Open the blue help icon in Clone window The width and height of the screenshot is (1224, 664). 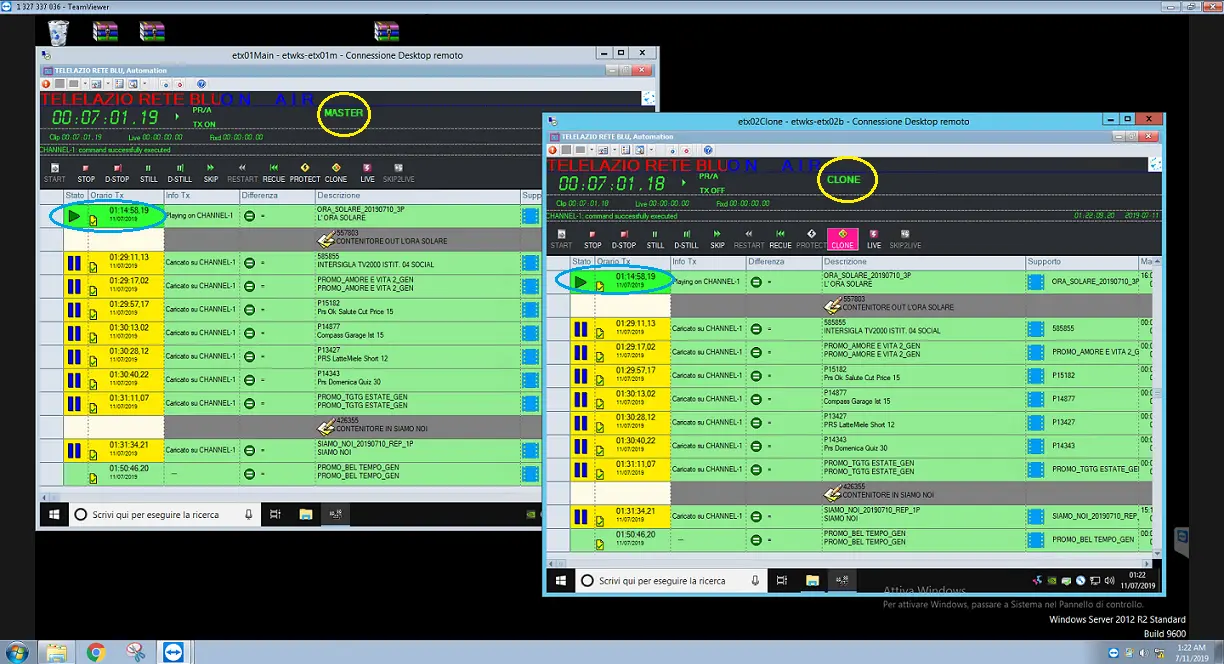pyautogui.click(x=708, y=150)
